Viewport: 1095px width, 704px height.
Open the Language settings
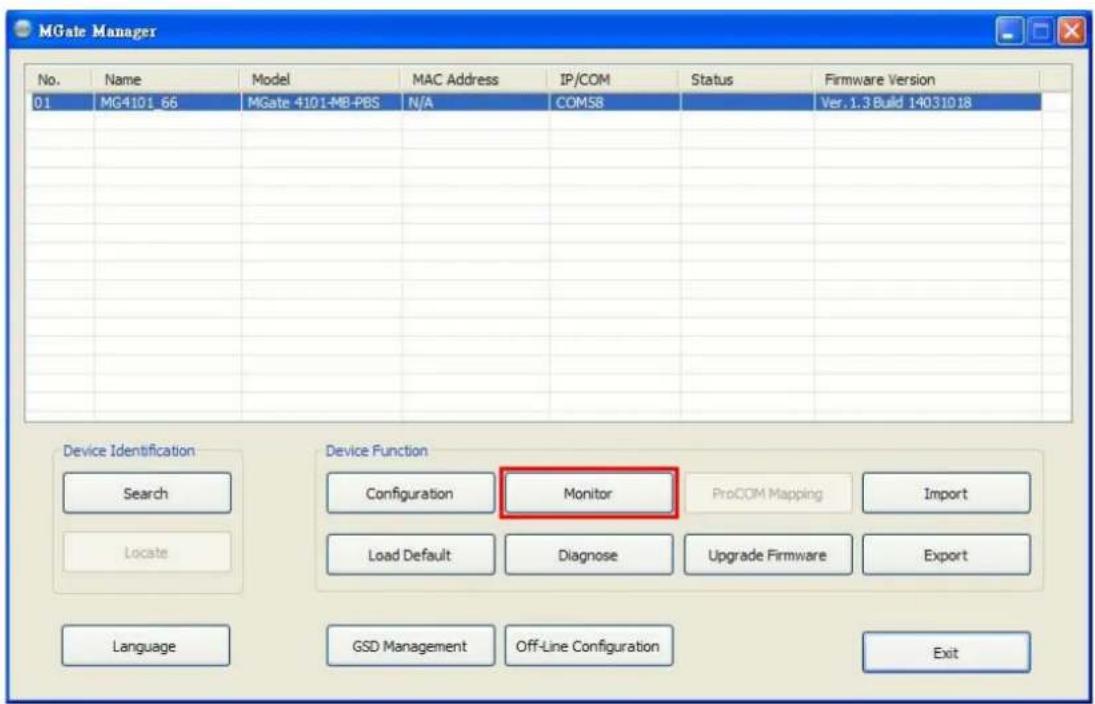(x=145, y=645)
